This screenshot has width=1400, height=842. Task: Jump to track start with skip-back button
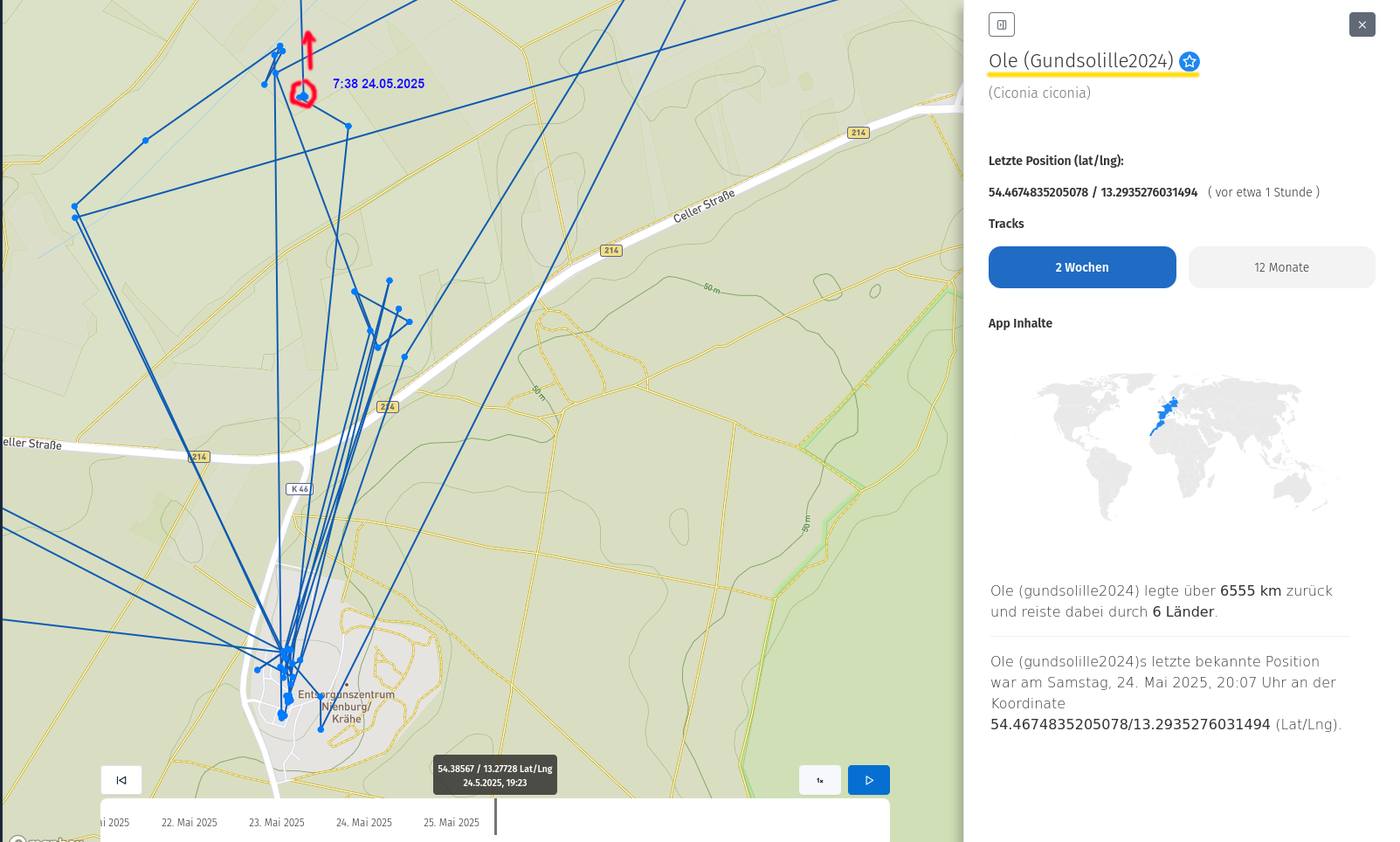121,780
